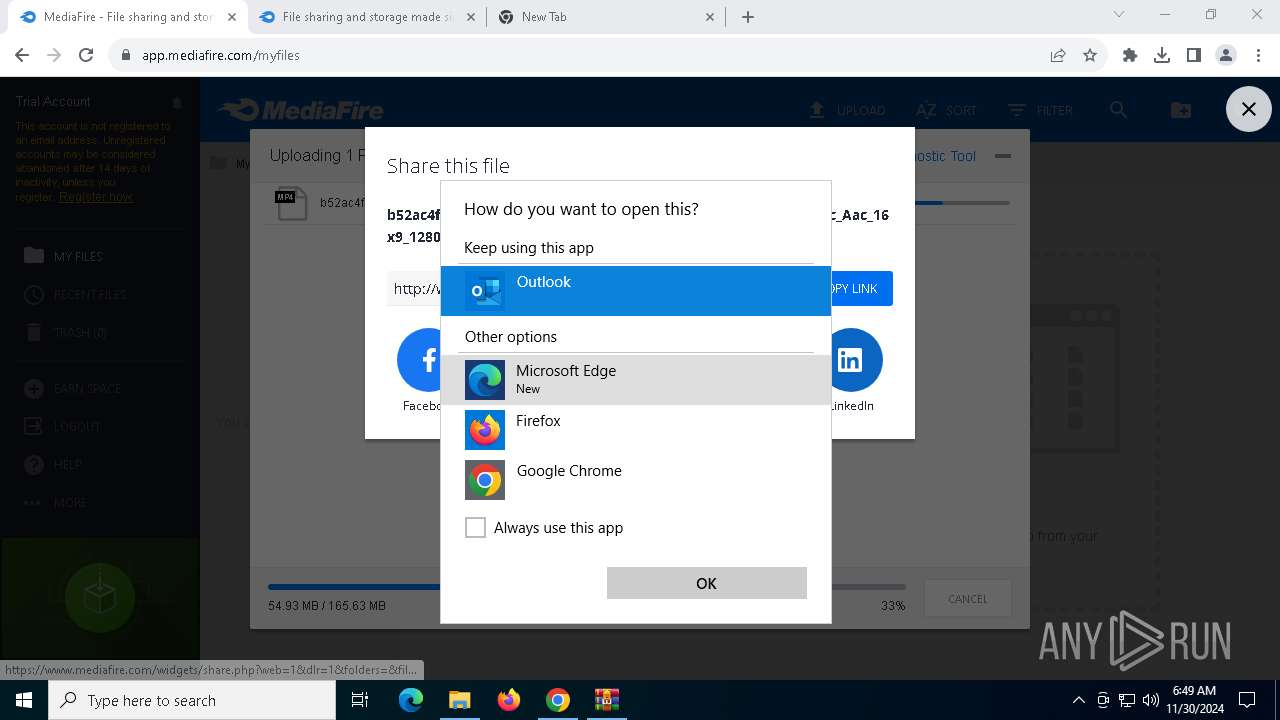Click the Google Chrome app icon in dialog

click(x=485, y=480)
